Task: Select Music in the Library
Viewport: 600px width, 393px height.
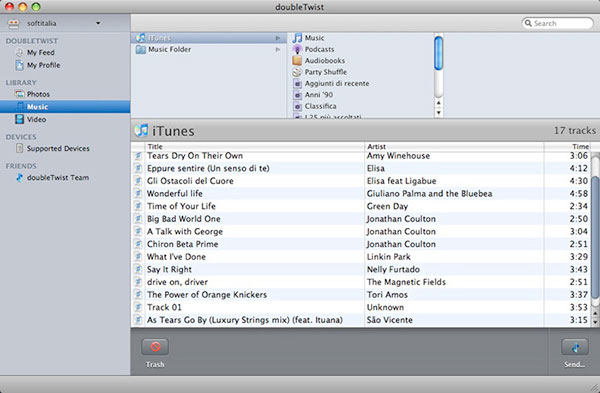Action: (x=65, y=107)
